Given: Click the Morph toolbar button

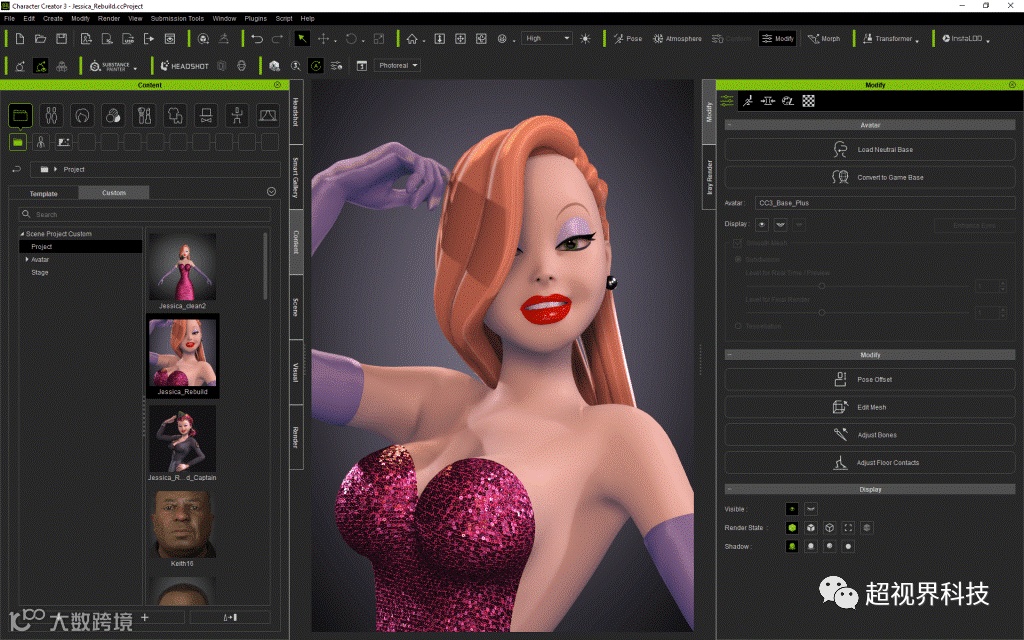Looking at the screenshot, I should point(824,39).
